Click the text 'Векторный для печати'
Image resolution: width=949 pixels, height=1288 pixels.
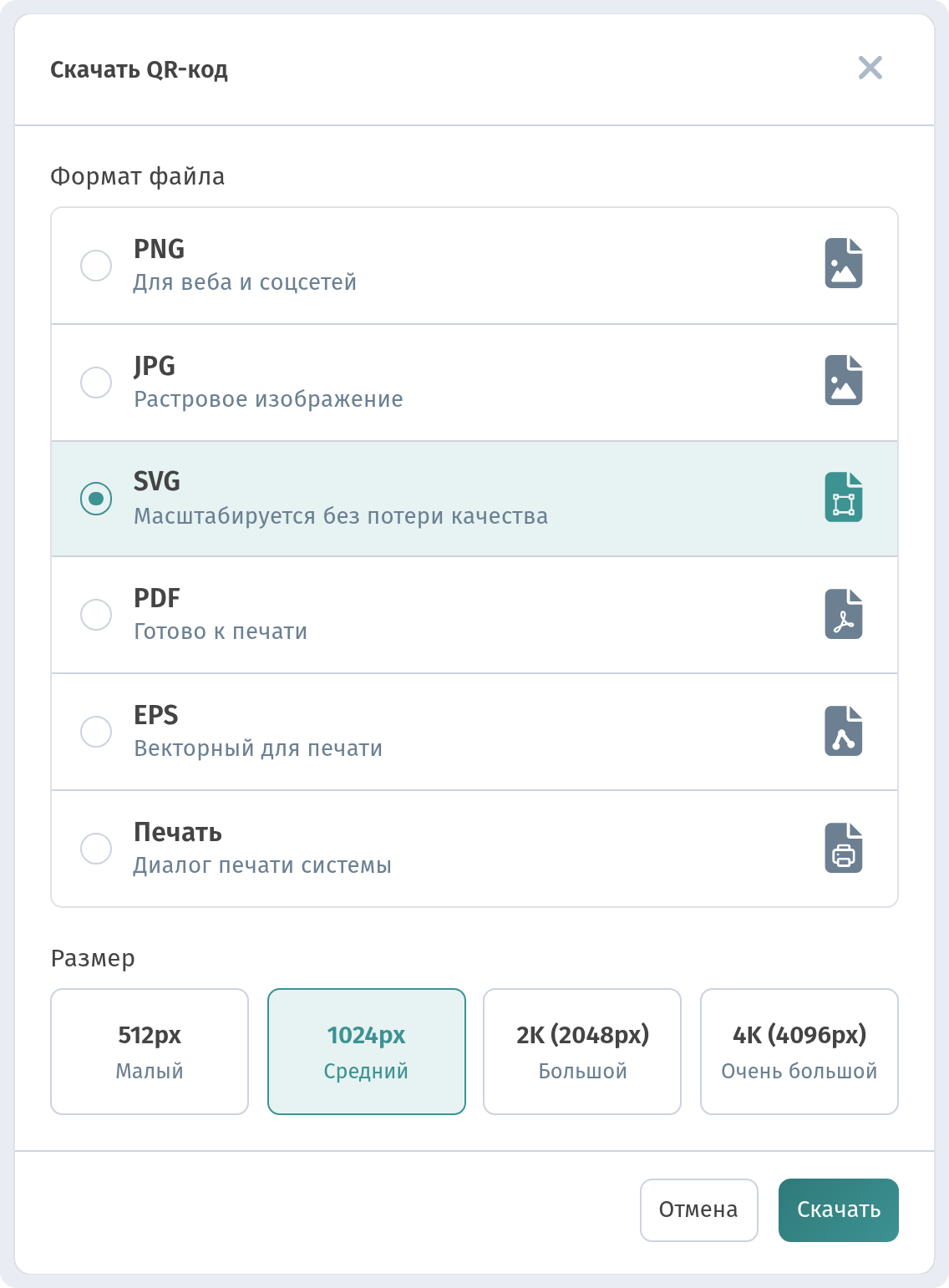click(258, 748)
